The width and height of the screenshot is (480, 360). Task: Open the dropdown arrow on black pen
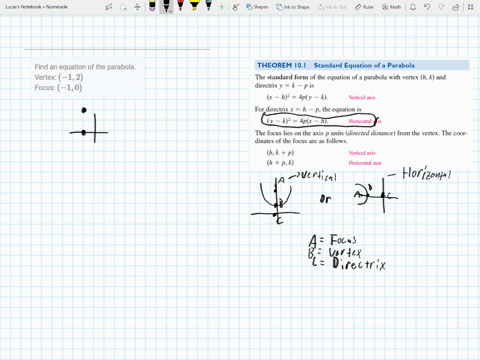170,11
